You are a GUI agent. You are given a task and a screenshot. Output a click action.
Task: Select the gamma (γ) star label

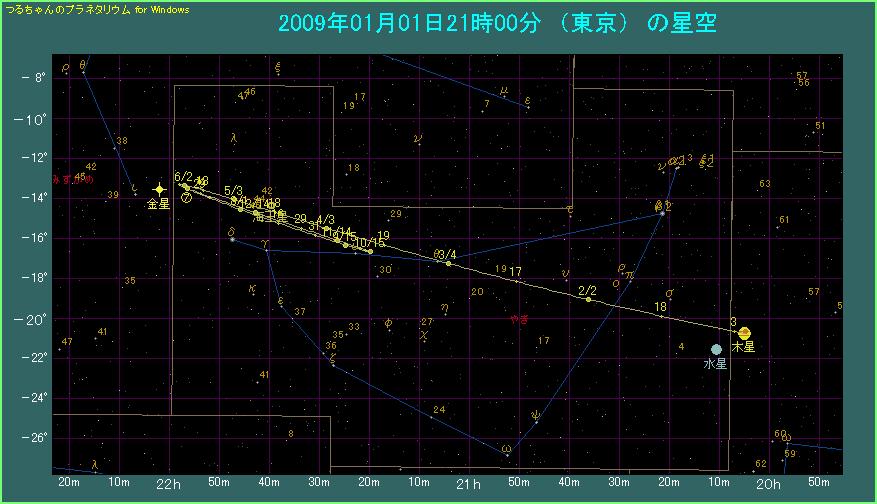tap(264, 243)
